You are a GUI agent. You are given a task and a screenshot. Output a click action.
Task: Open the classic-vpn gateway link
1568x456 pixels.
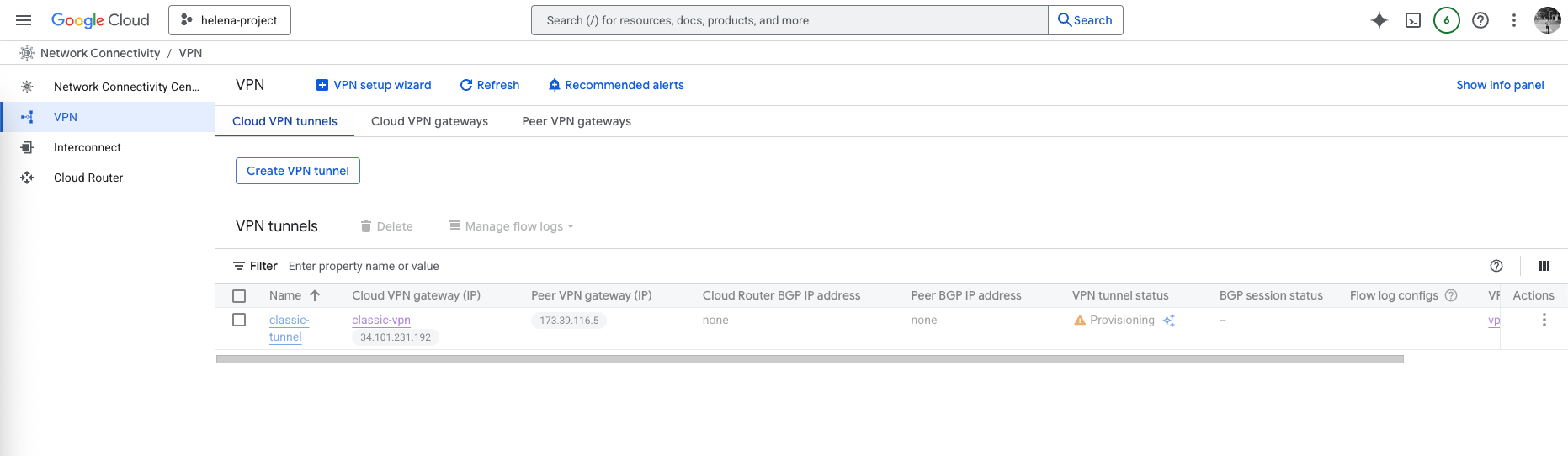(381, 321)
